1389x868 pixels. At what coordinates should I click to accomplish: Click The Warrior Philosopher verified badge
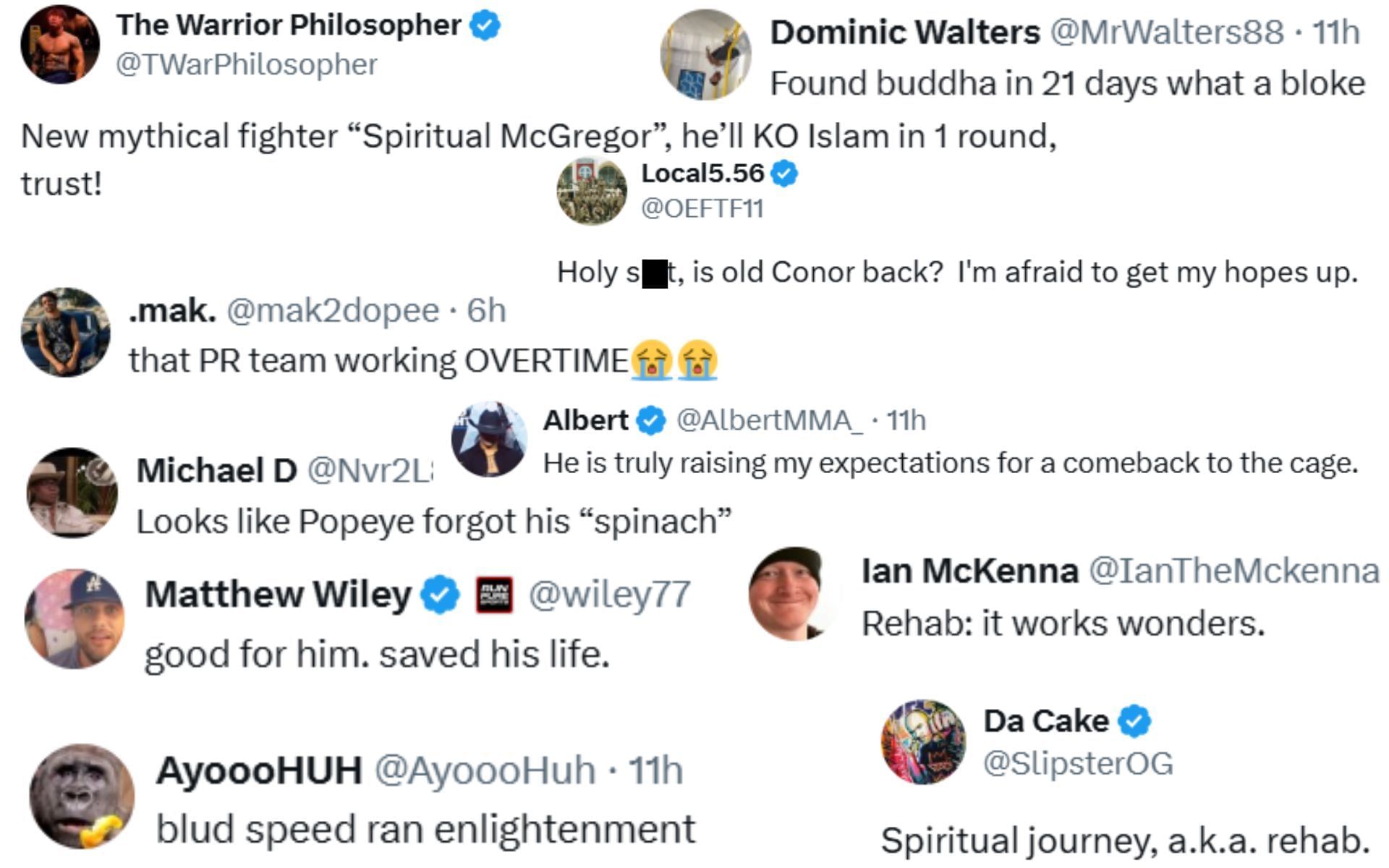click(x=485, y=26)
